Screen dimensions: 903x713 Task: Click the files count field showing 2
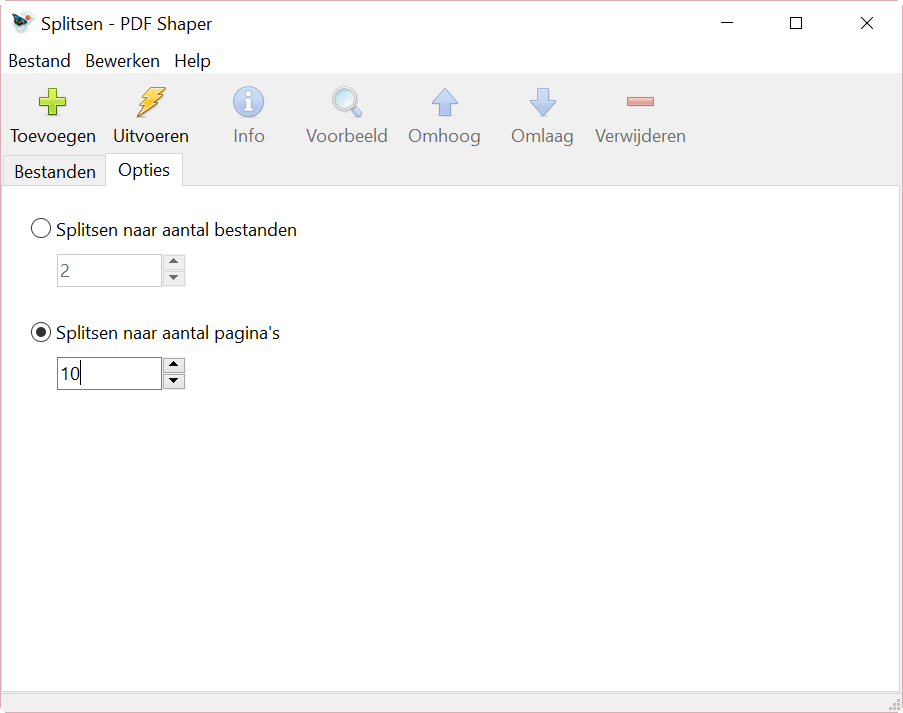109,270
